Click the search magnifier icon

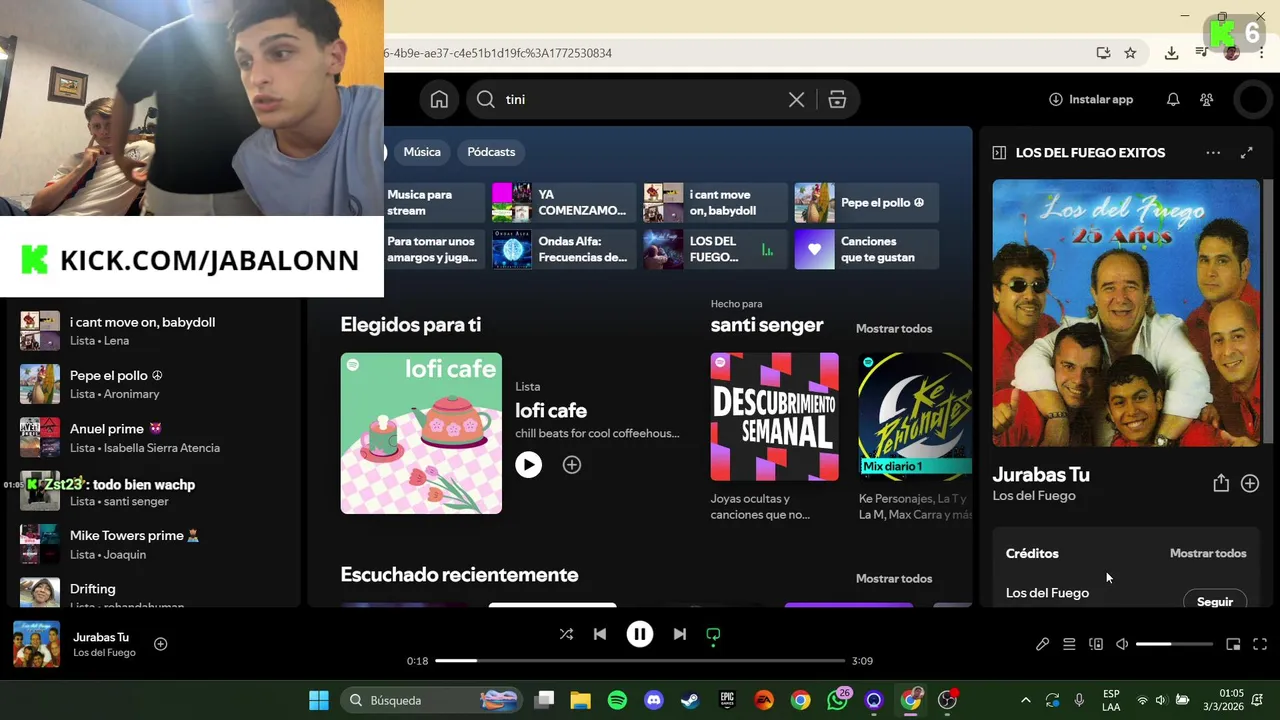[486, 99]
